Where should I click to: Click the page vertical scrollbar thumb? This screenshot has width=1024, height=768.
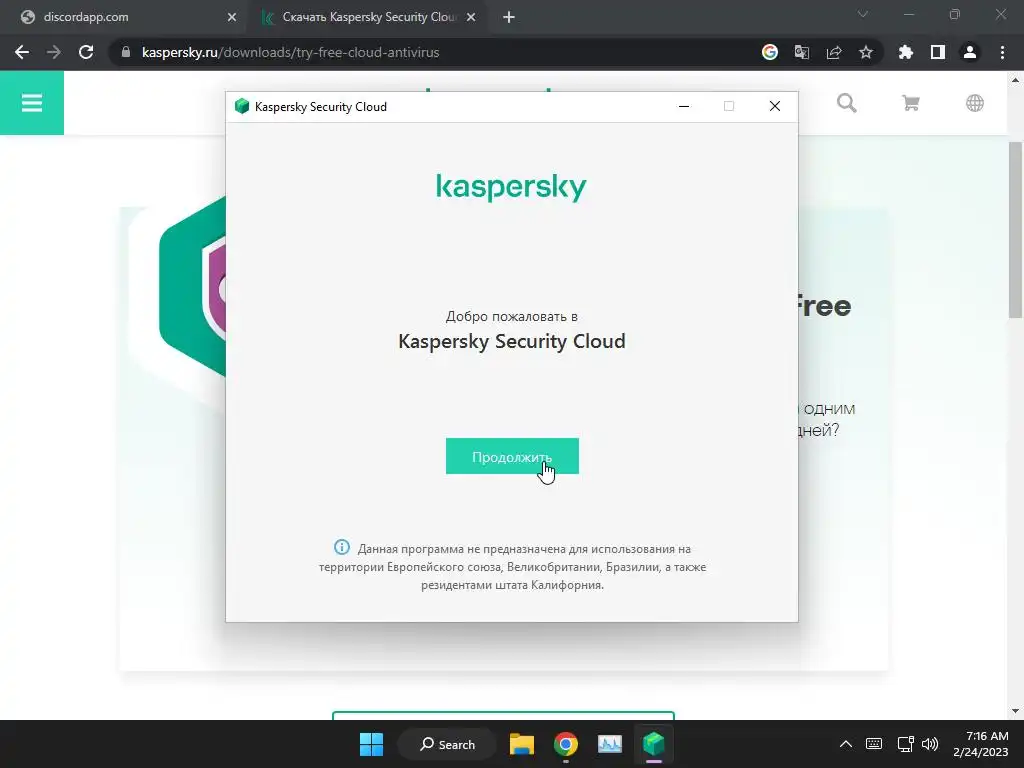point(1016,229)
